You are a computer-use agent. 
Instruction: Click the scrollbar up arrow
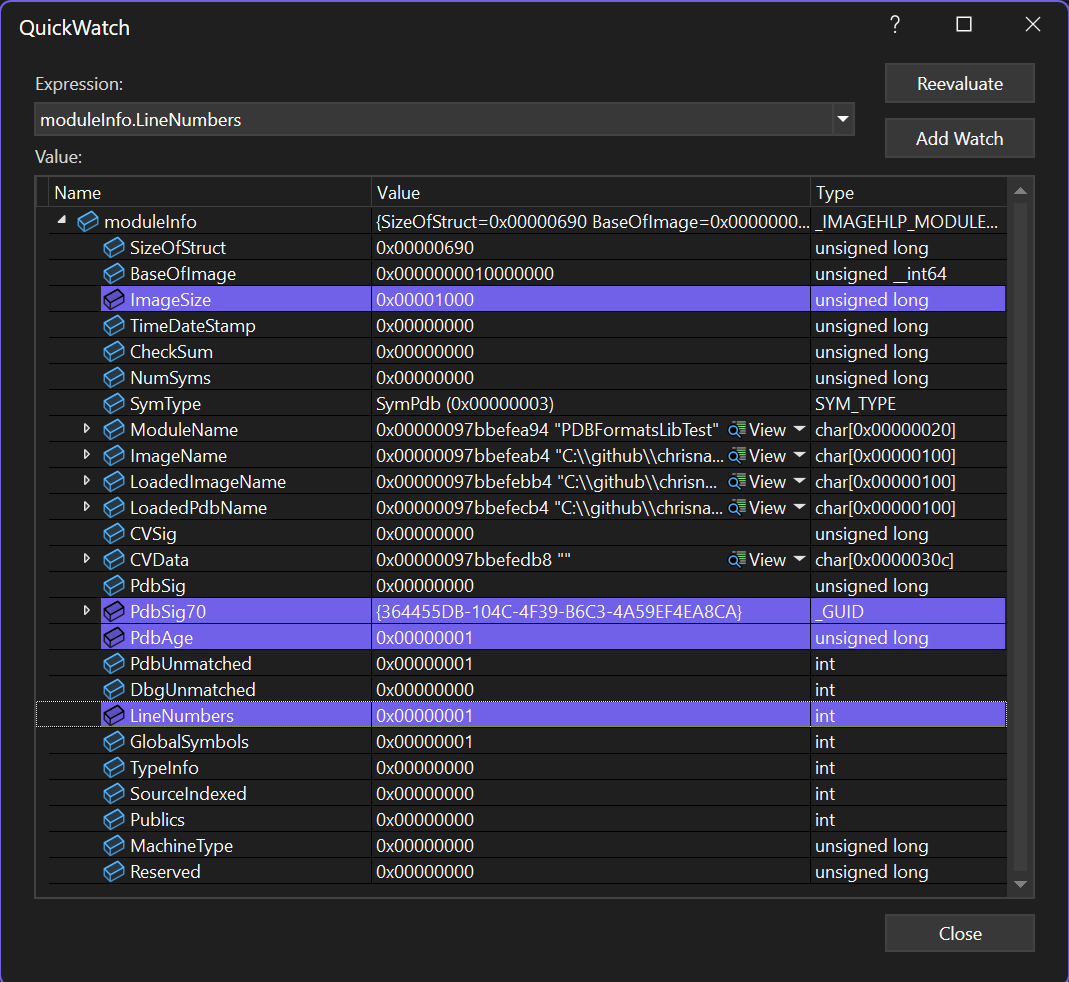(1021, 191)
